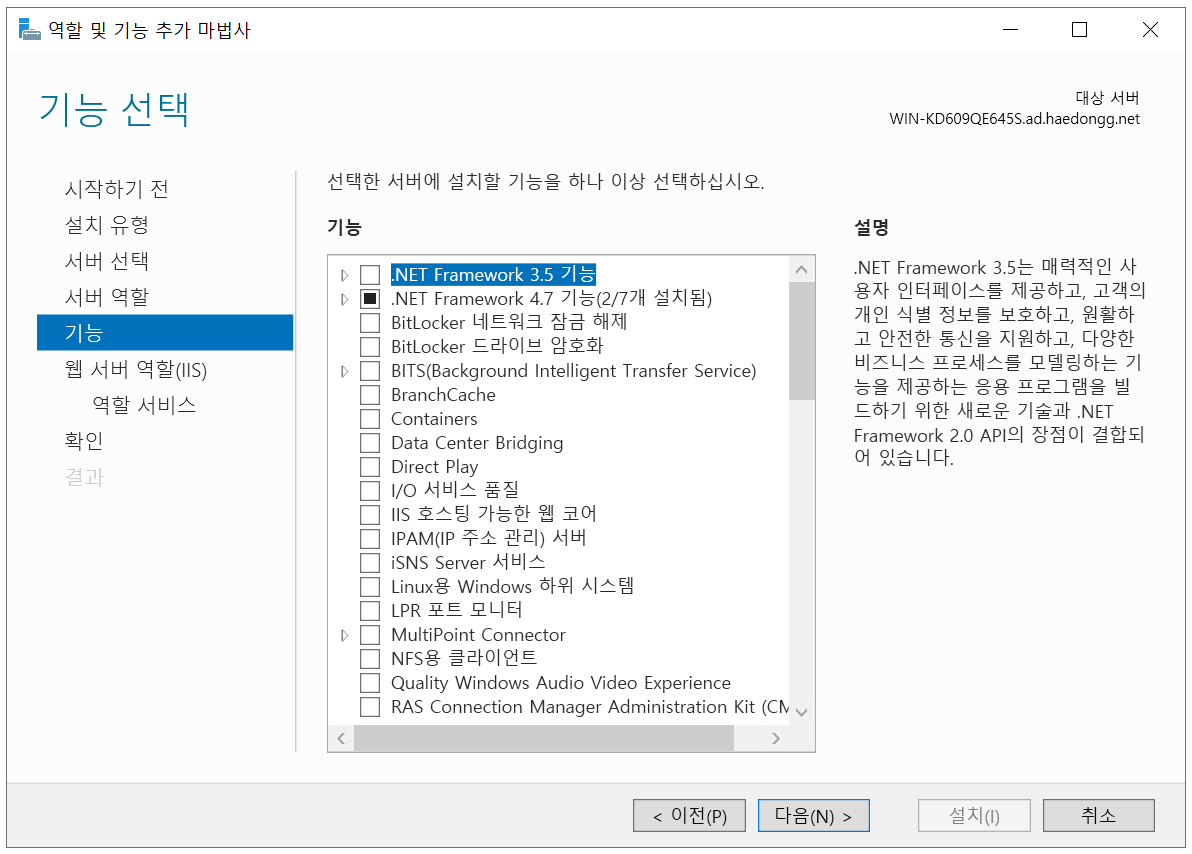Image resolution: width=1192 pixels, height=854 pixels.
Task: Click the 이전(P) button
Action: coord(690,816)
